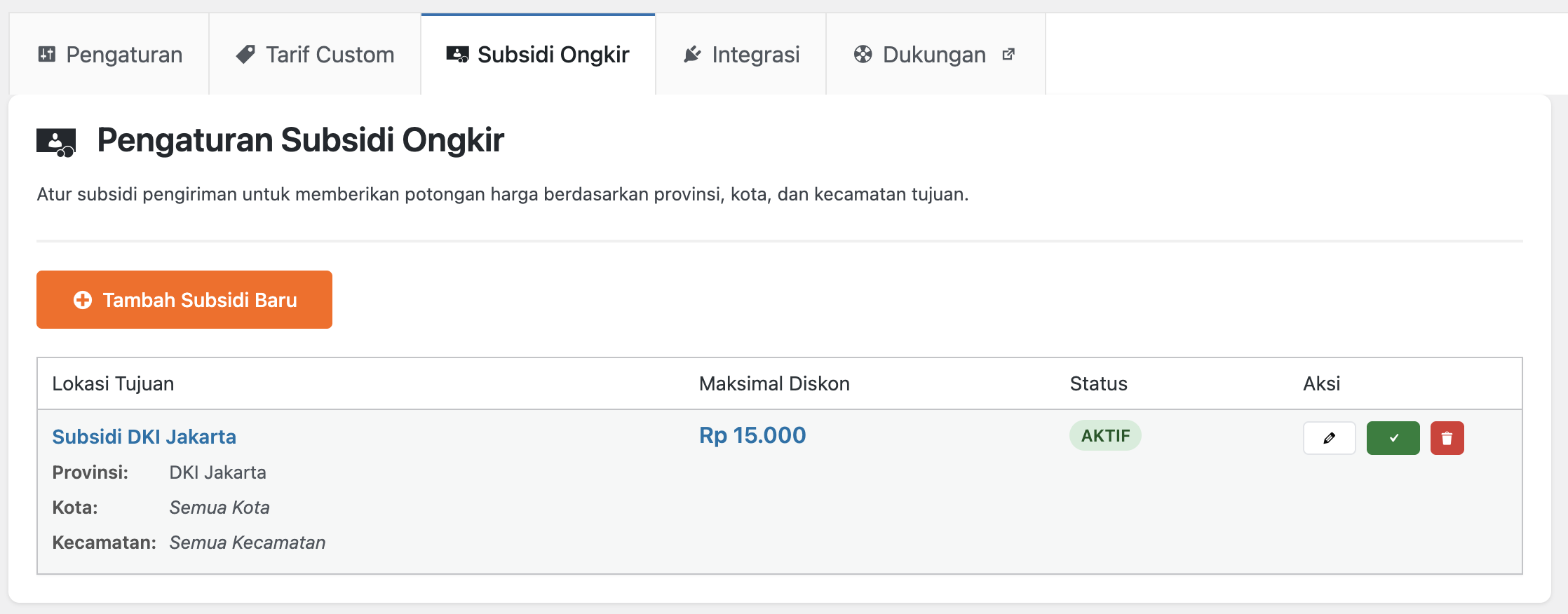
Task: Click the Rp 15.000 maximum discount value
Action: [x=752, y=435]
